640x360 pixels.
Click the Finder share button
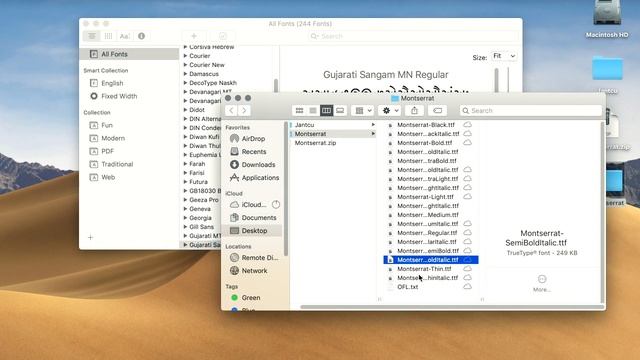414,111
